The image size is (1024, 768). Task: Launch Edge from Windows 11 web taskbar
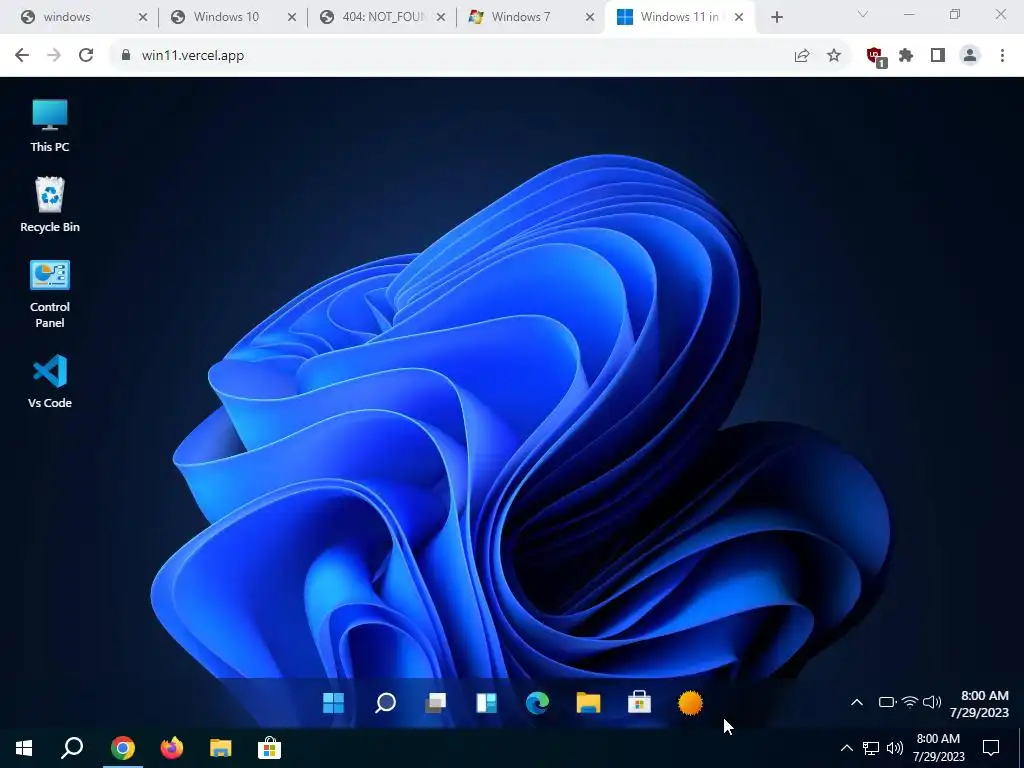[x=537, y=703]
